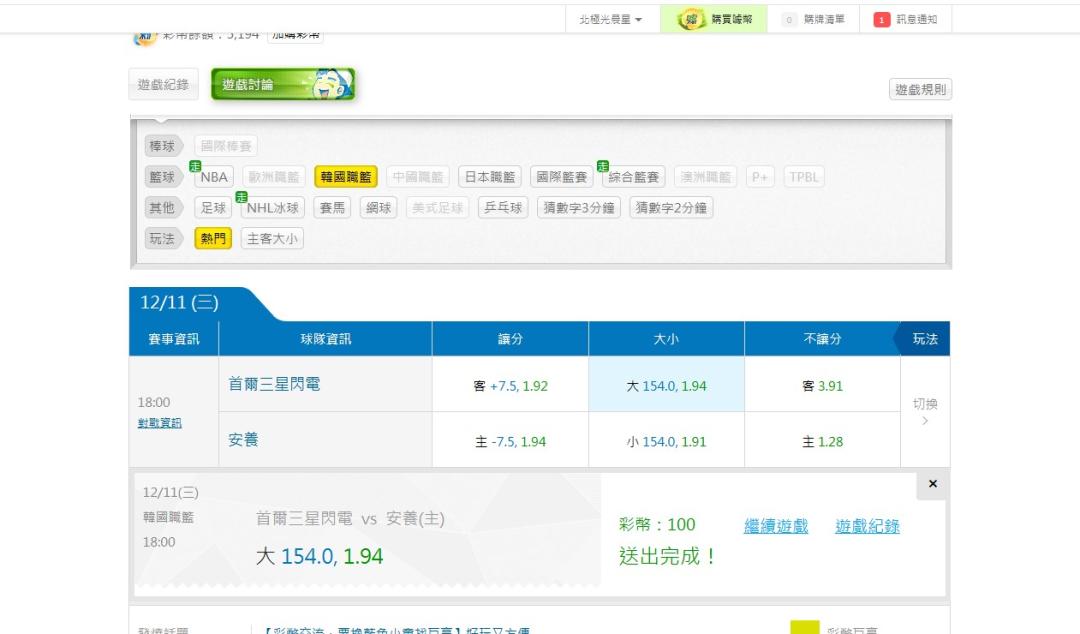Click the green 走 badge on 綜合籃賽
Viewport: 1080px width, 634px height.
tap(603, 166)
